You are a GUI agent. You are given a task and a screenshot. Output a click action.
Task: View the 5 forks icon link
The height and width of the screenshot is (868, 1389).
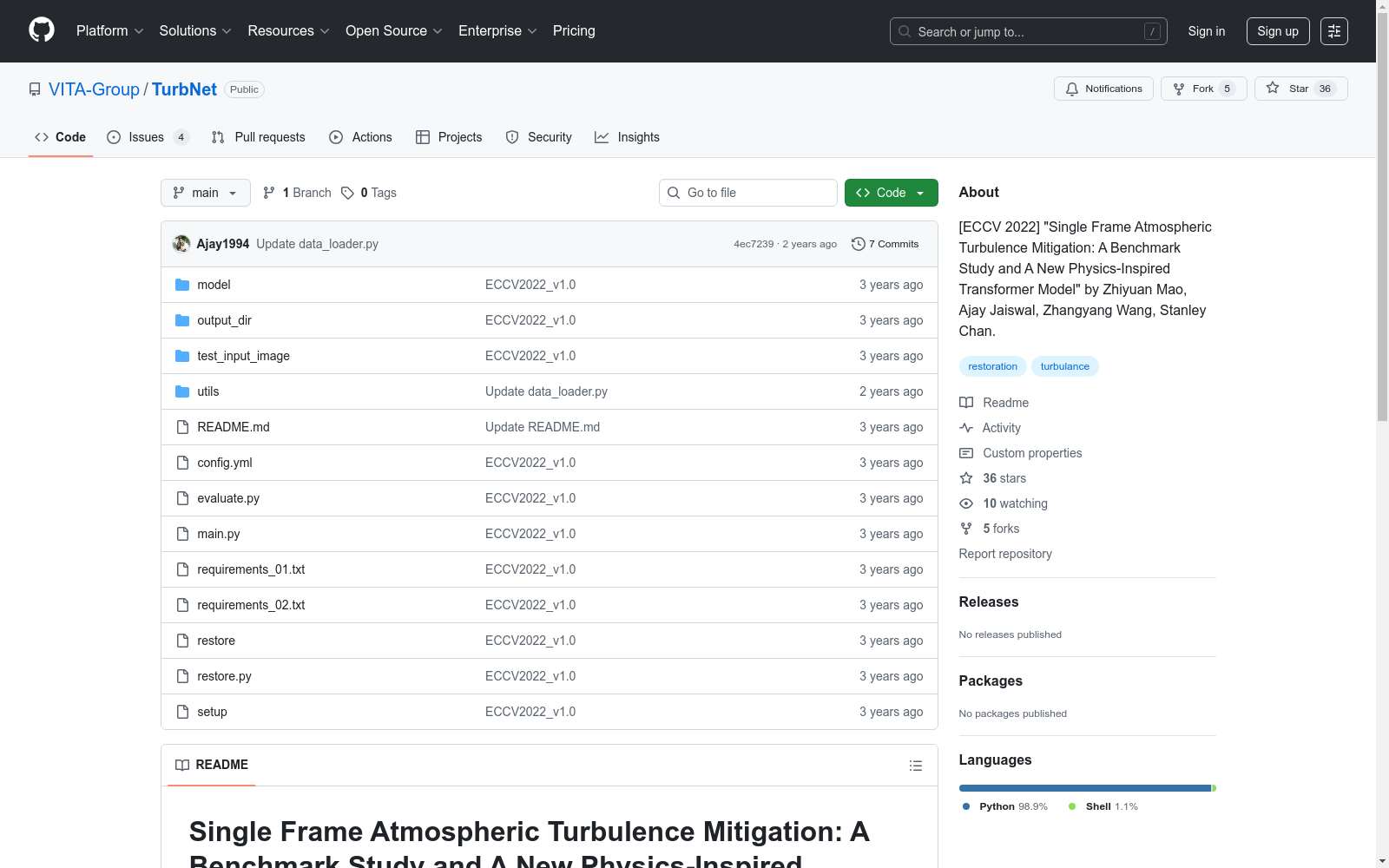[x=966, y=529]
